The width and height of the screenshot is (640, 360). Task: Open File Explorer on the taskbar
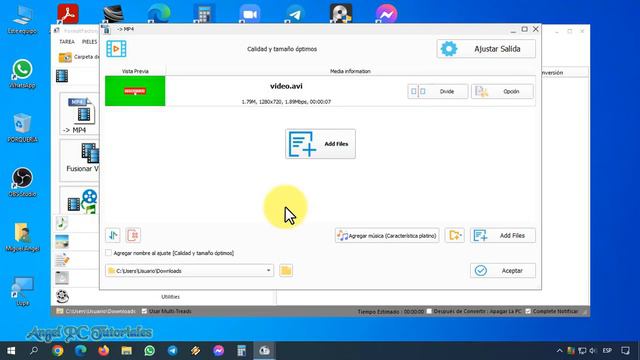coord(126,351)
